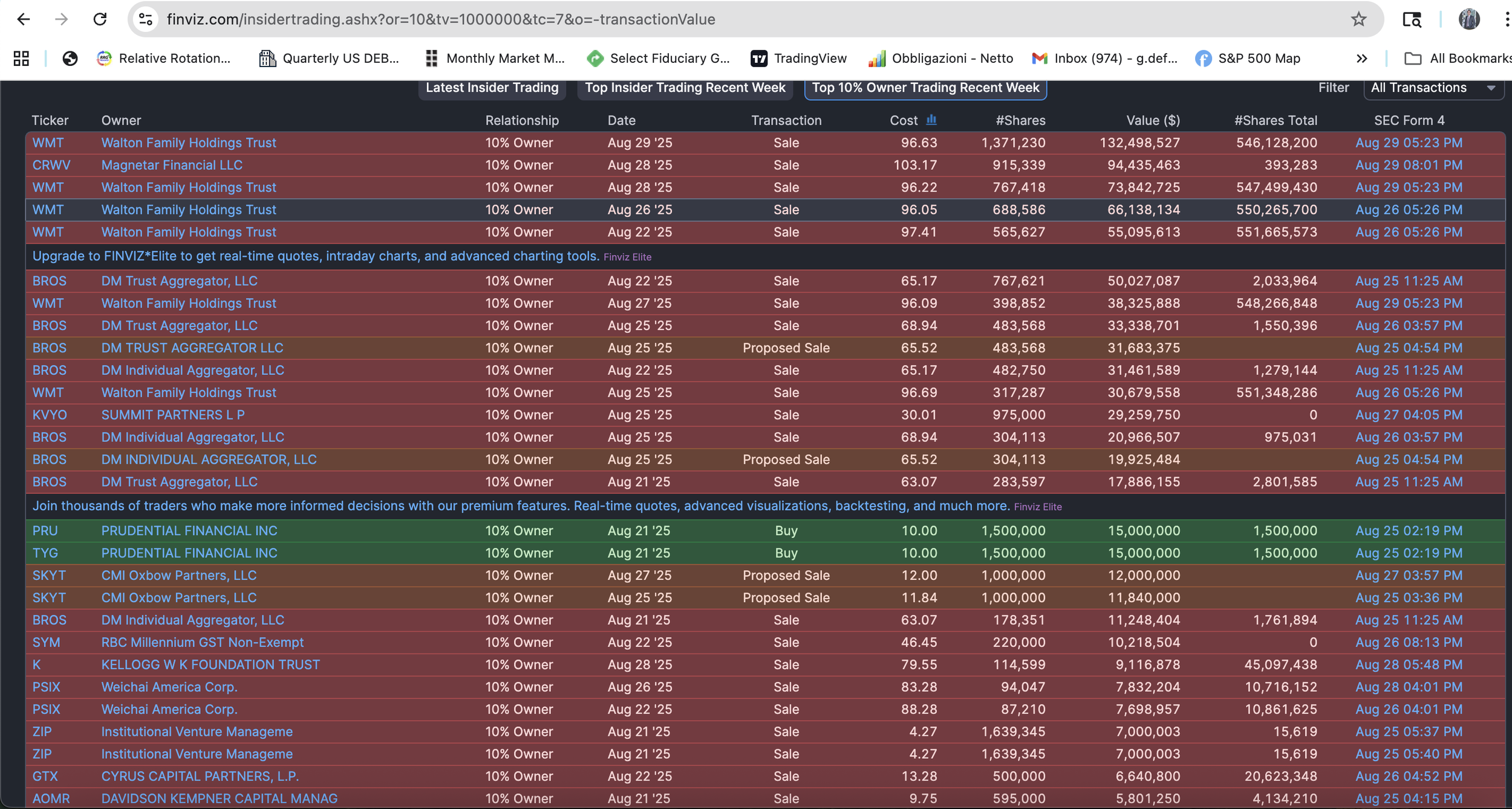Open the TYG ticker link
Screen dimensions: 1512x809
tap(45, 553)
